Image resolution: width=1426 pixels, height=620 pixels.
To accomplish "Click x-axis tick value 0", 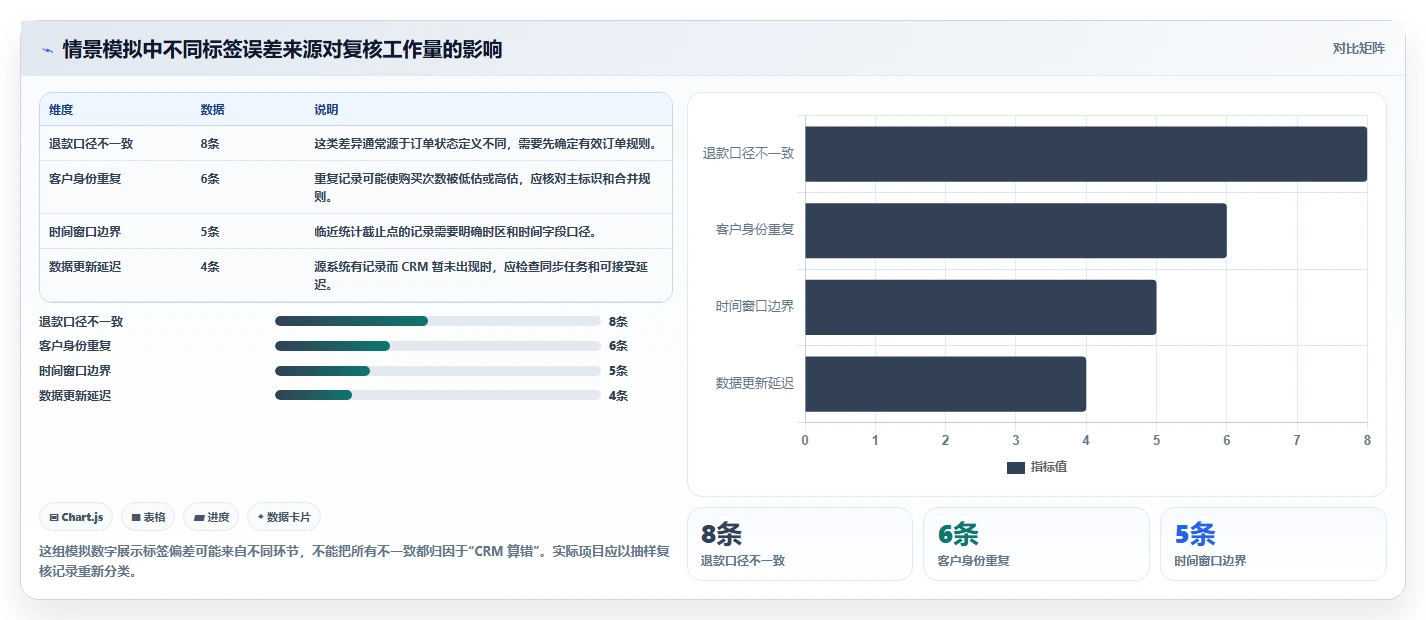I will tap(805, 440).
